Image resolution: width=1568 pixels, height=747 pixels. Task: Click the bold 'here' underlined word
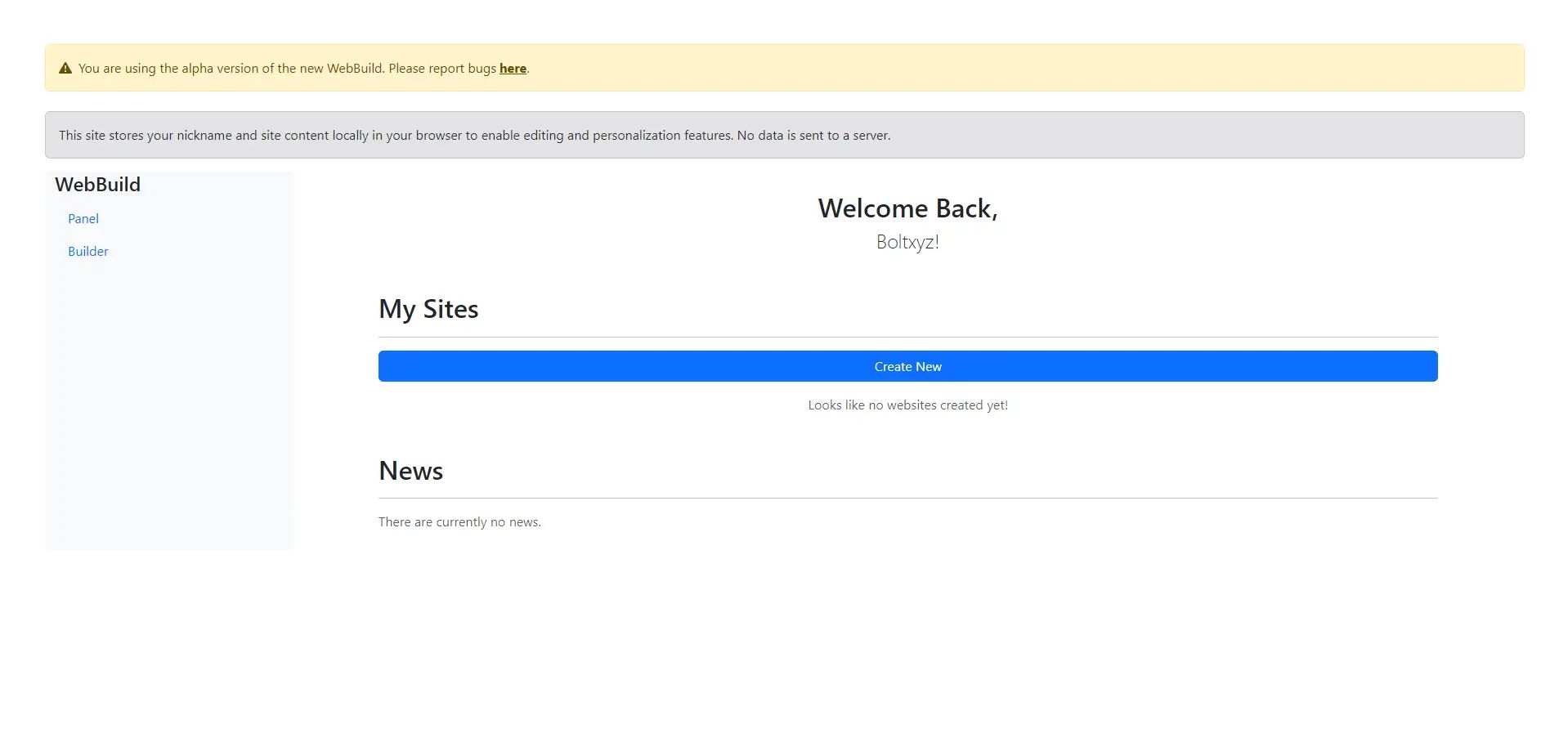pos(512,69)
